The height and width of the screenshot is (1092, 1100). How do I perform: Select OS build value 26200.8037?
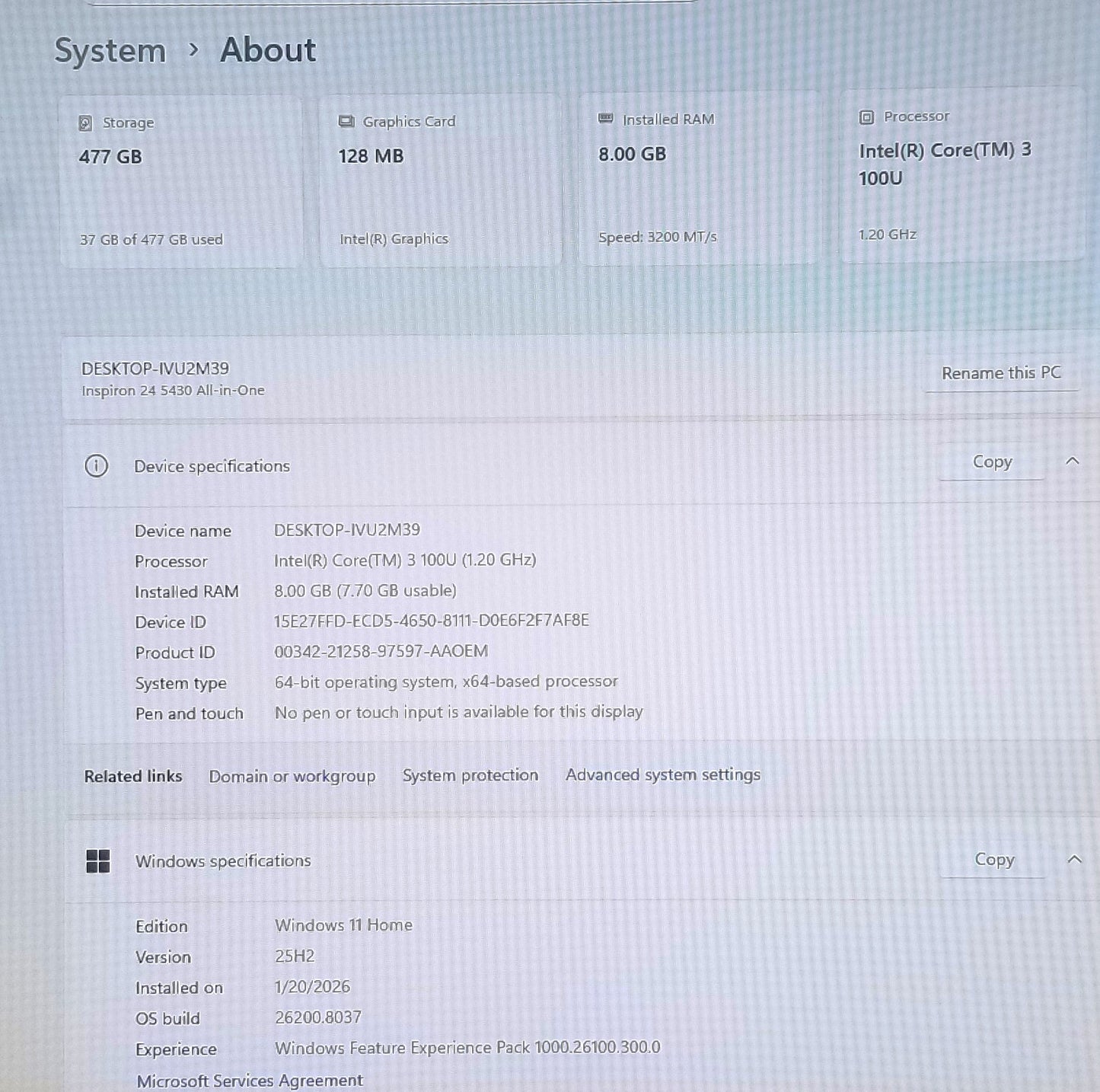point(318,1017)
